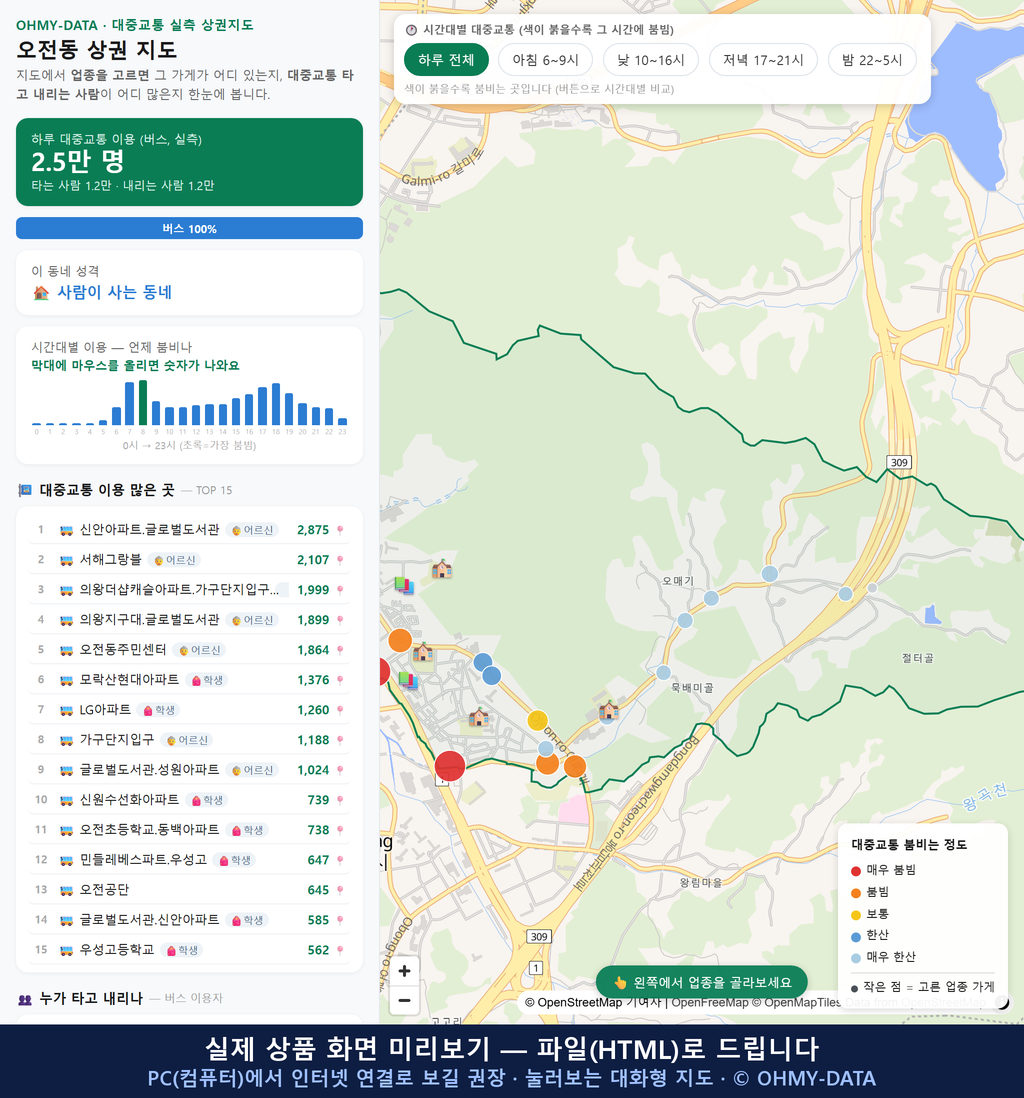Click the 오전동 상권 지도 title
This screenshot has width=1024, height=1098.
pyautogui.click(x=97, y=50)
